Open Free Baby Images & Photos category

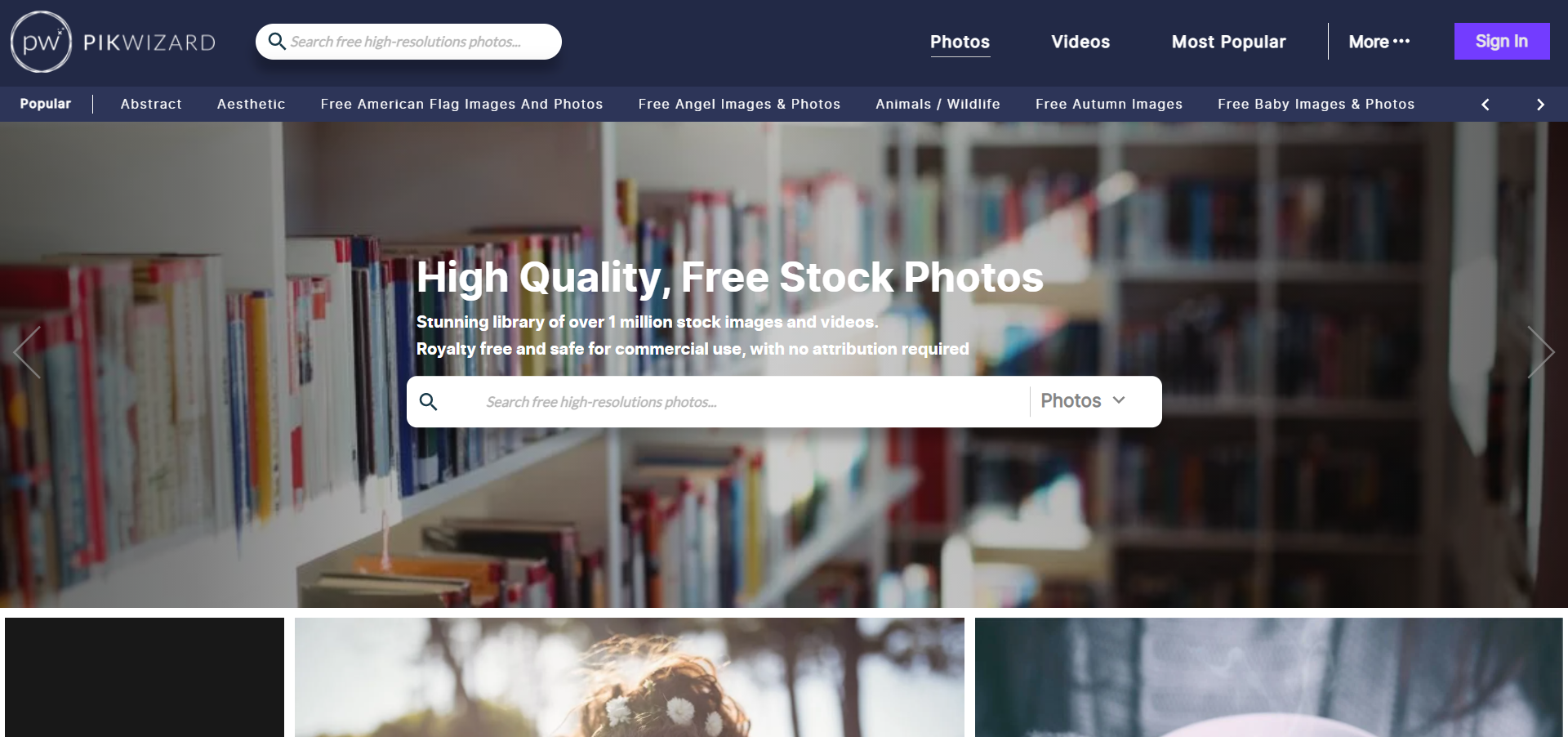pyautogui.click(x=1316, y=104)
